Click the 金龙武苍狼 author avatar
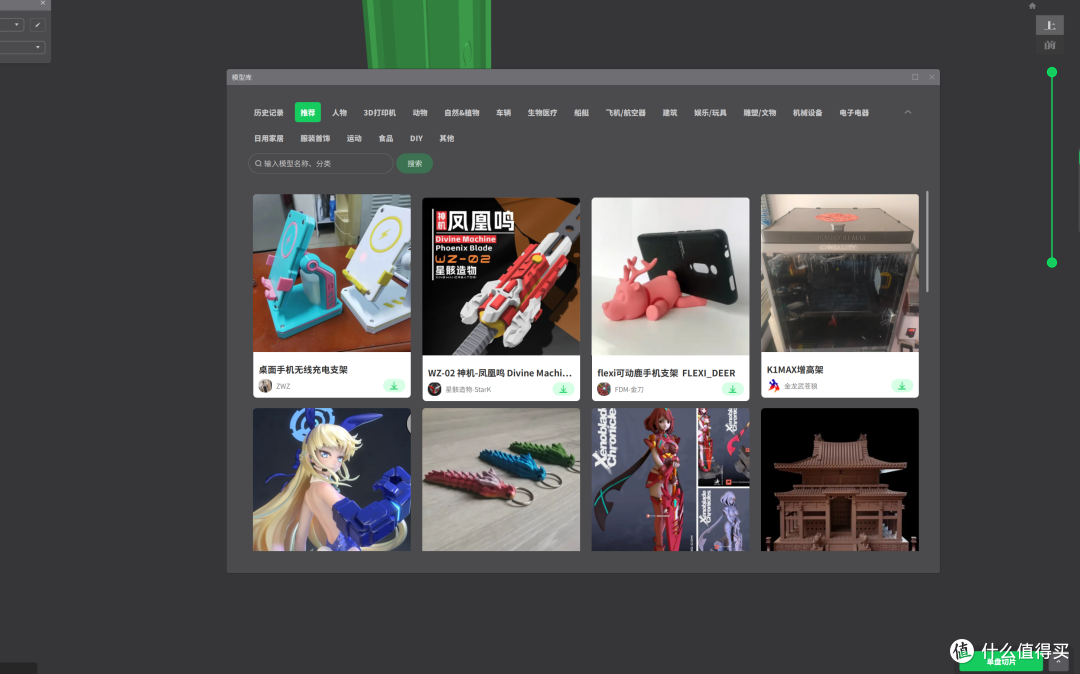The width and height of the screenshot is (1080, 674). point(773,386)
